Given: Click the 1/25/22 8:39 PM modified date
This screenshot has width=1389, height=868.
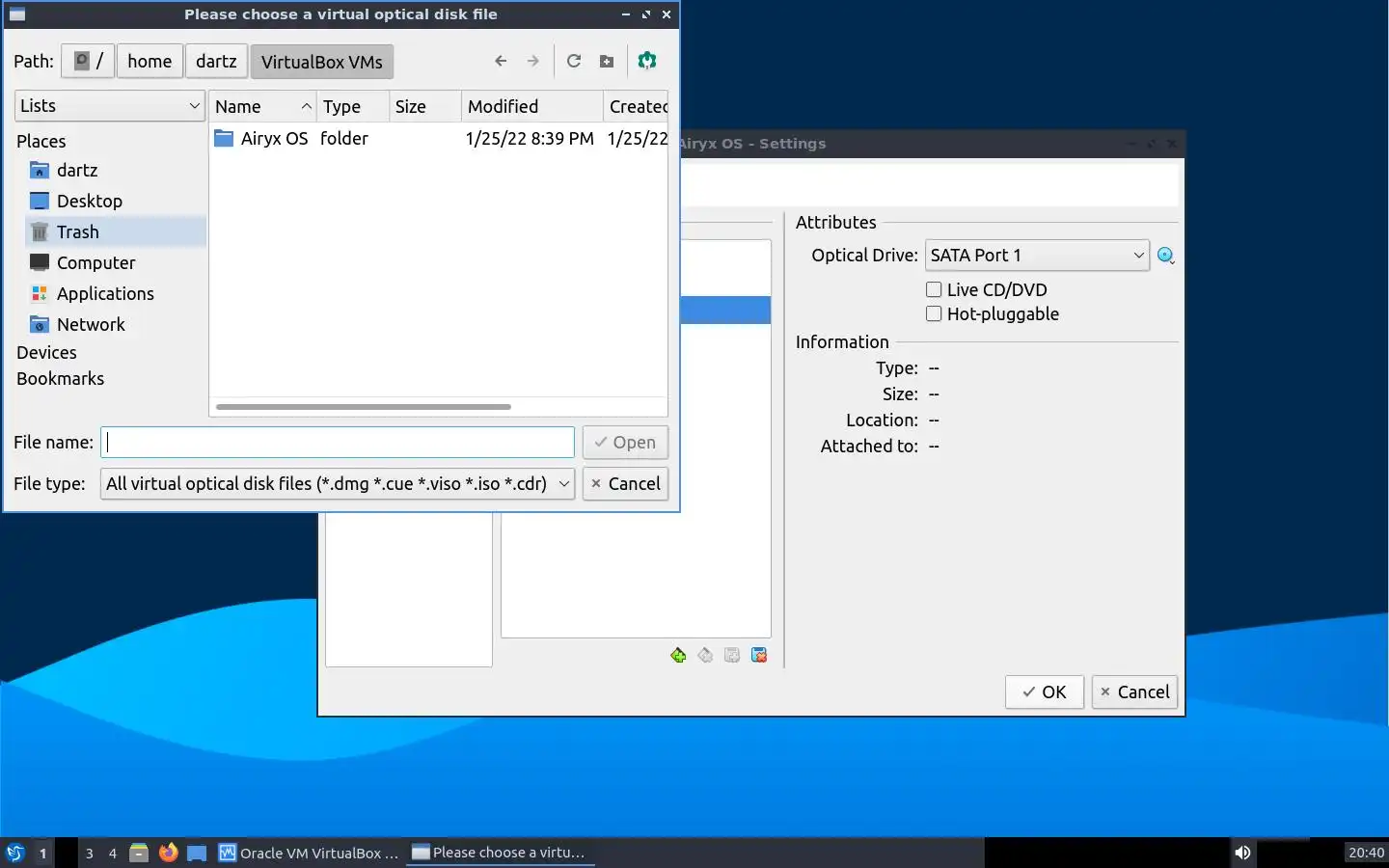Looking at the screenshot, I should click(x=530, y=139).
